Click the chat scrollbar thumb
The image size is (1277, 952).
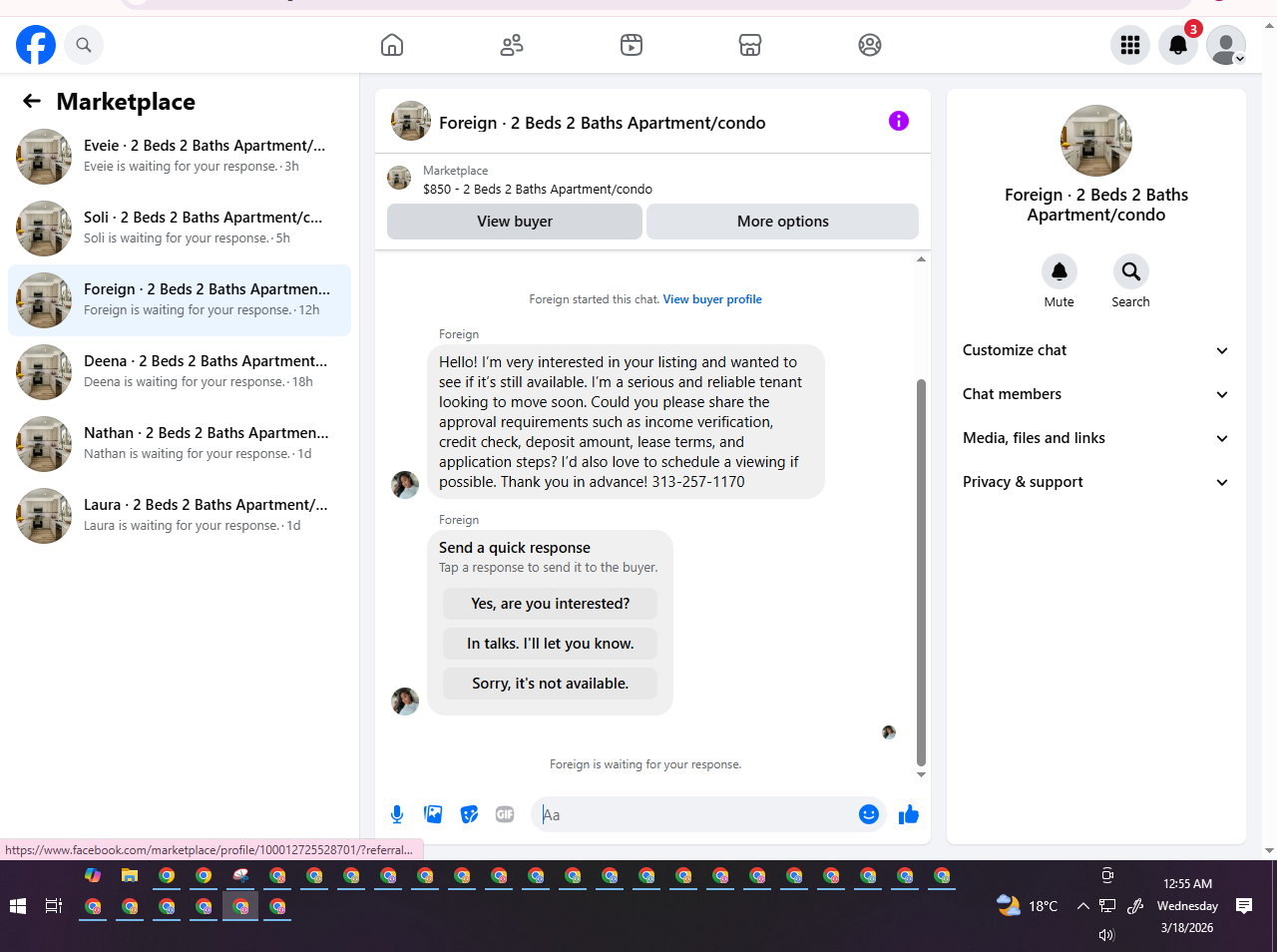(921, 572)
